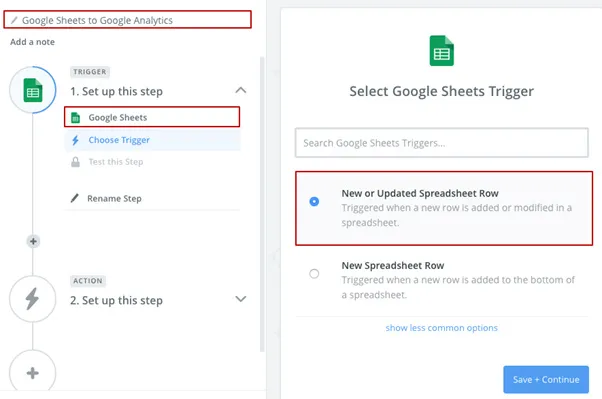Screen dimensions: 602x399
Task: Click small Google Sheets icon in step list
Action: pyautogui.click(x=76, y=118)
